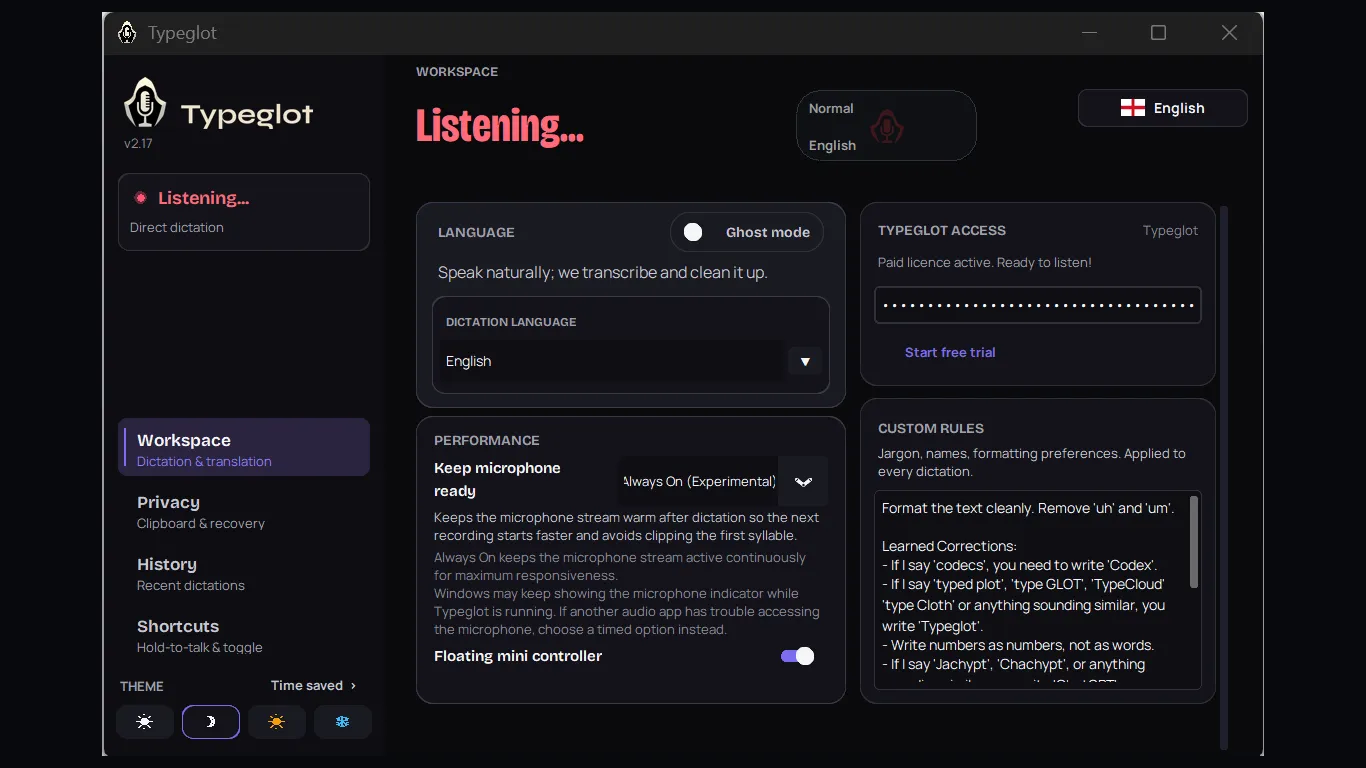Click the Custom Rules scrollbar thumb
Image resolution: width=1366 pixels, height=768 pixels.
pos(1194,542)
